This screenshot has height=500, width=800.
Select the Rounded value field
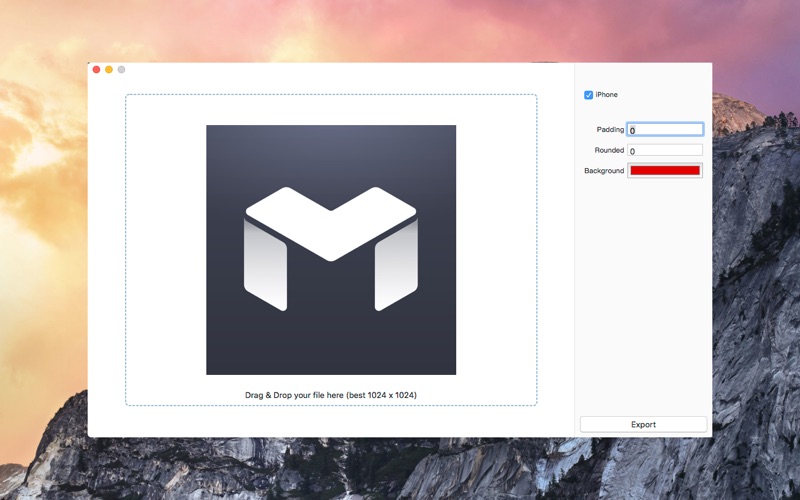(665, 151)
